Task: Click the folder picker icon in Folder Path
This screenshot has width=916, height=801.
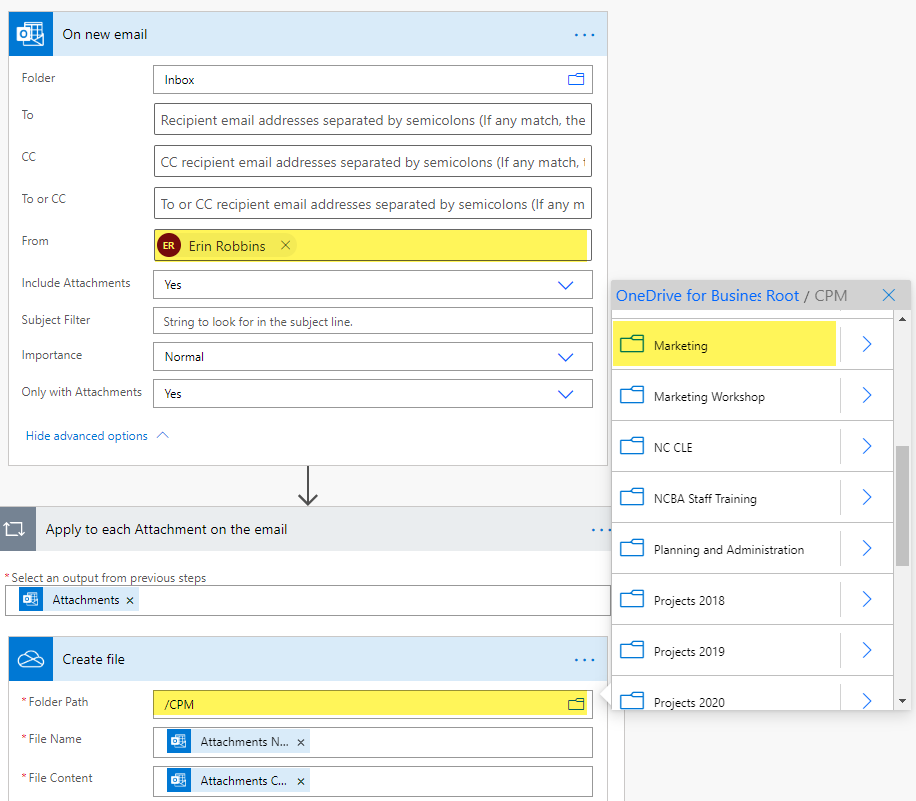Action: click(575, 704)
